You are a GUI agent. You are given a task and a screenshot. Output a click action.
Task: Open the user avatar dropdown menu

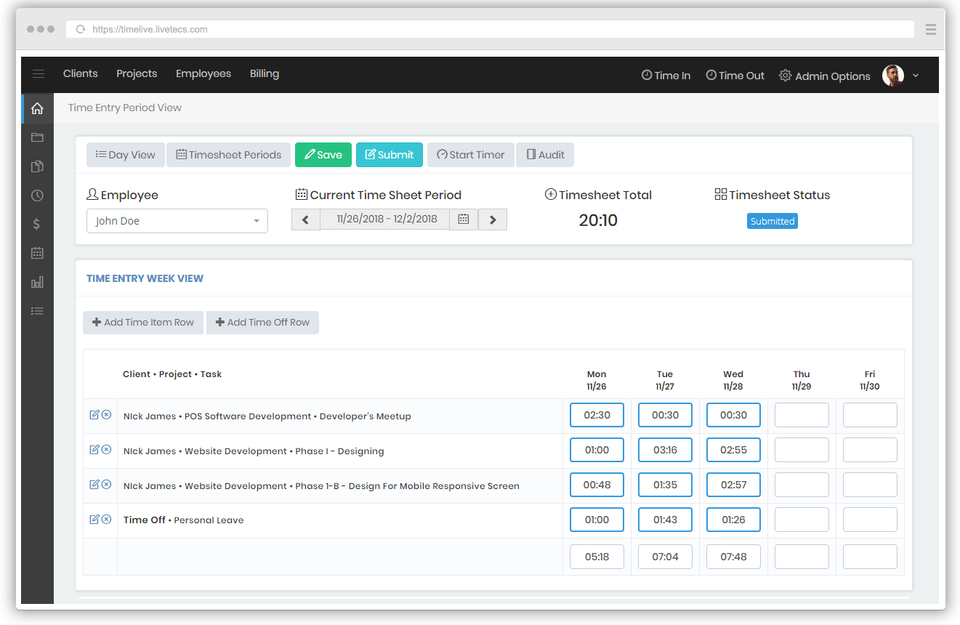click(x=901, y=75)
